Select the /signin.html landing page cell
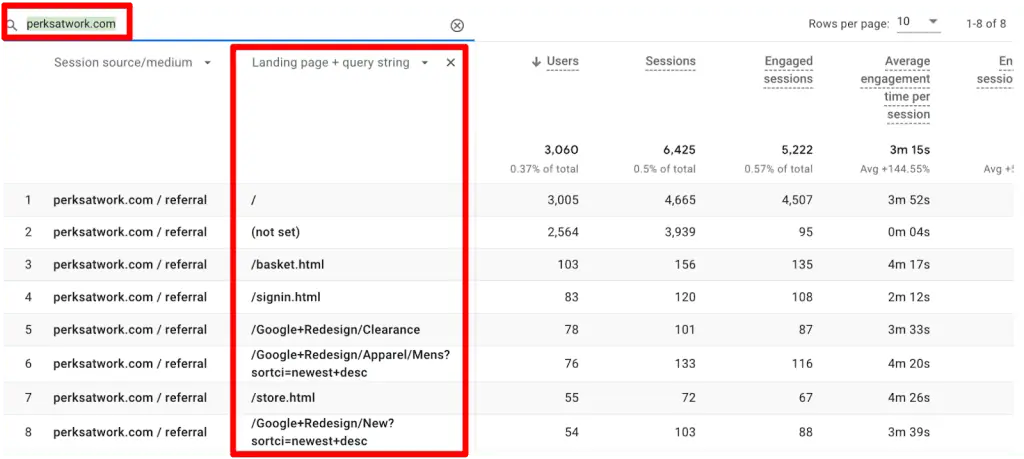The width and height of the screenshot is (1024, 459). point(285,298)
